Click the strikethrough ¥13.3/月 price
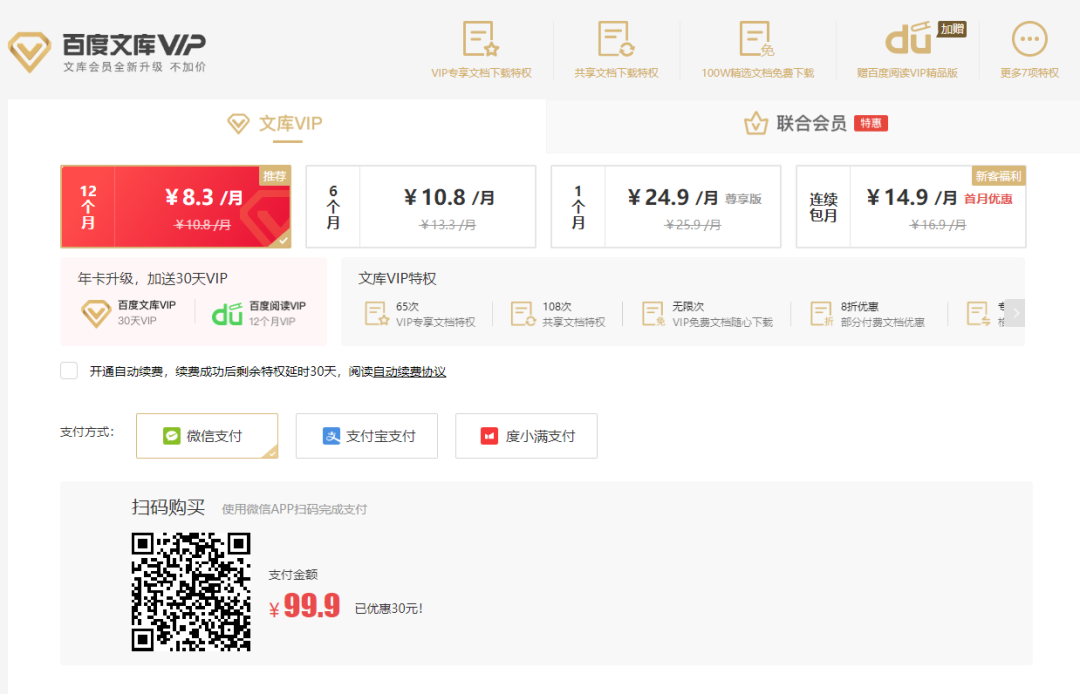Image resolution: width=1080 pixels, height=694 pixels. tap(448, 224)
